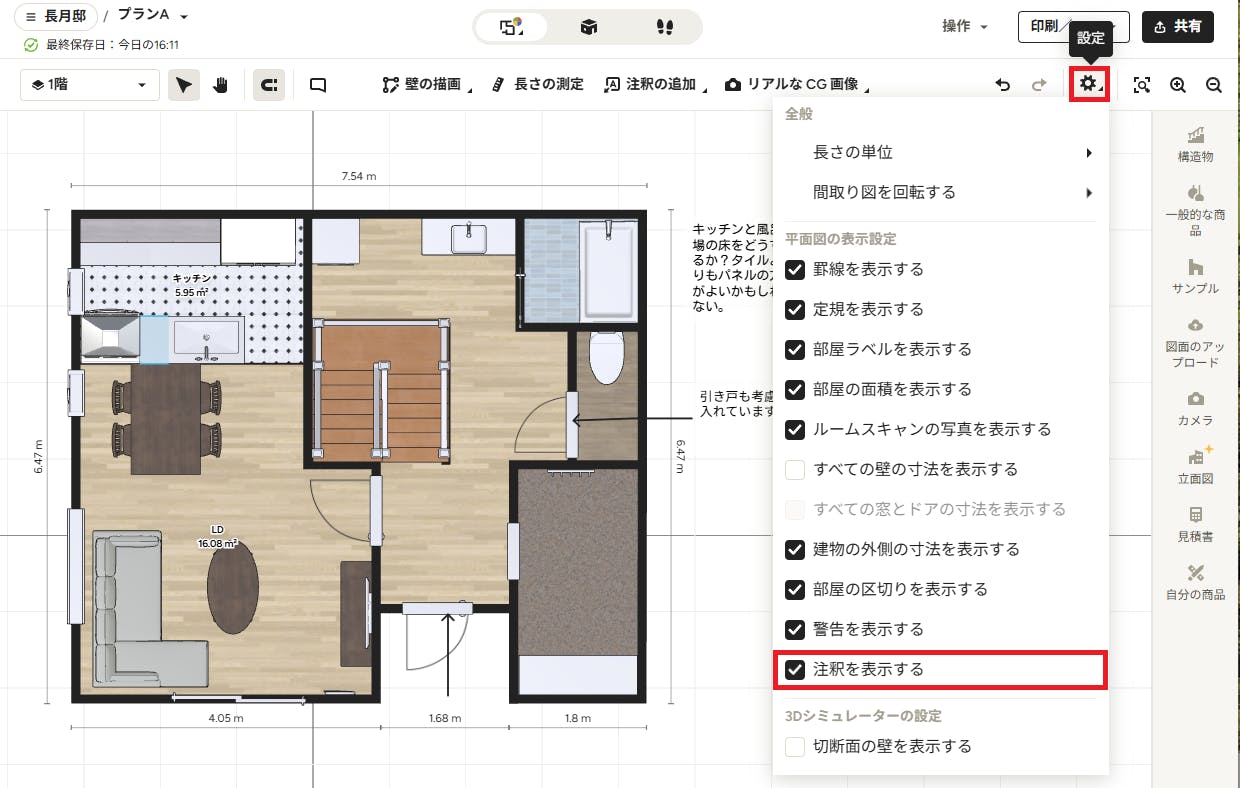The height and width of the screenshot is (788, 1240).
Task: Toggle the magnet snap tool
Action: coord(268,85)
